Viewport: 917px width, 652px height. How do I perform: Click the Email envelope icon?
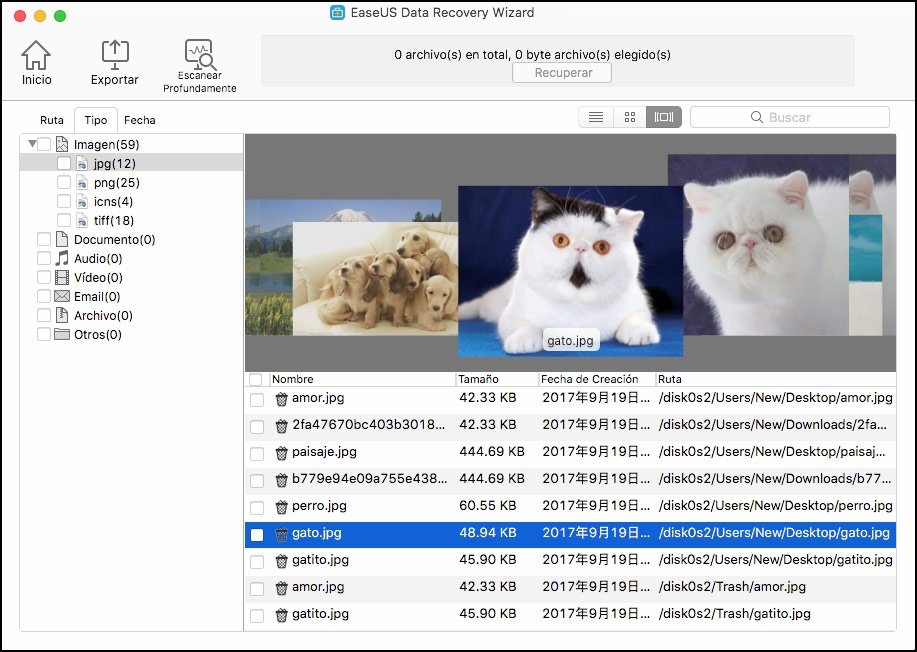[x=62, y=296]
